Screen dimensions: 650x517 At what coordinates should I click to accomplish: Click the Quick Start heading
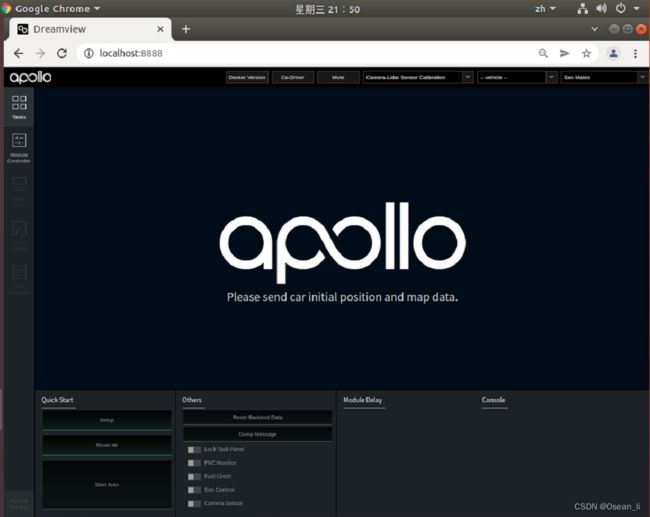pos(57,400)
